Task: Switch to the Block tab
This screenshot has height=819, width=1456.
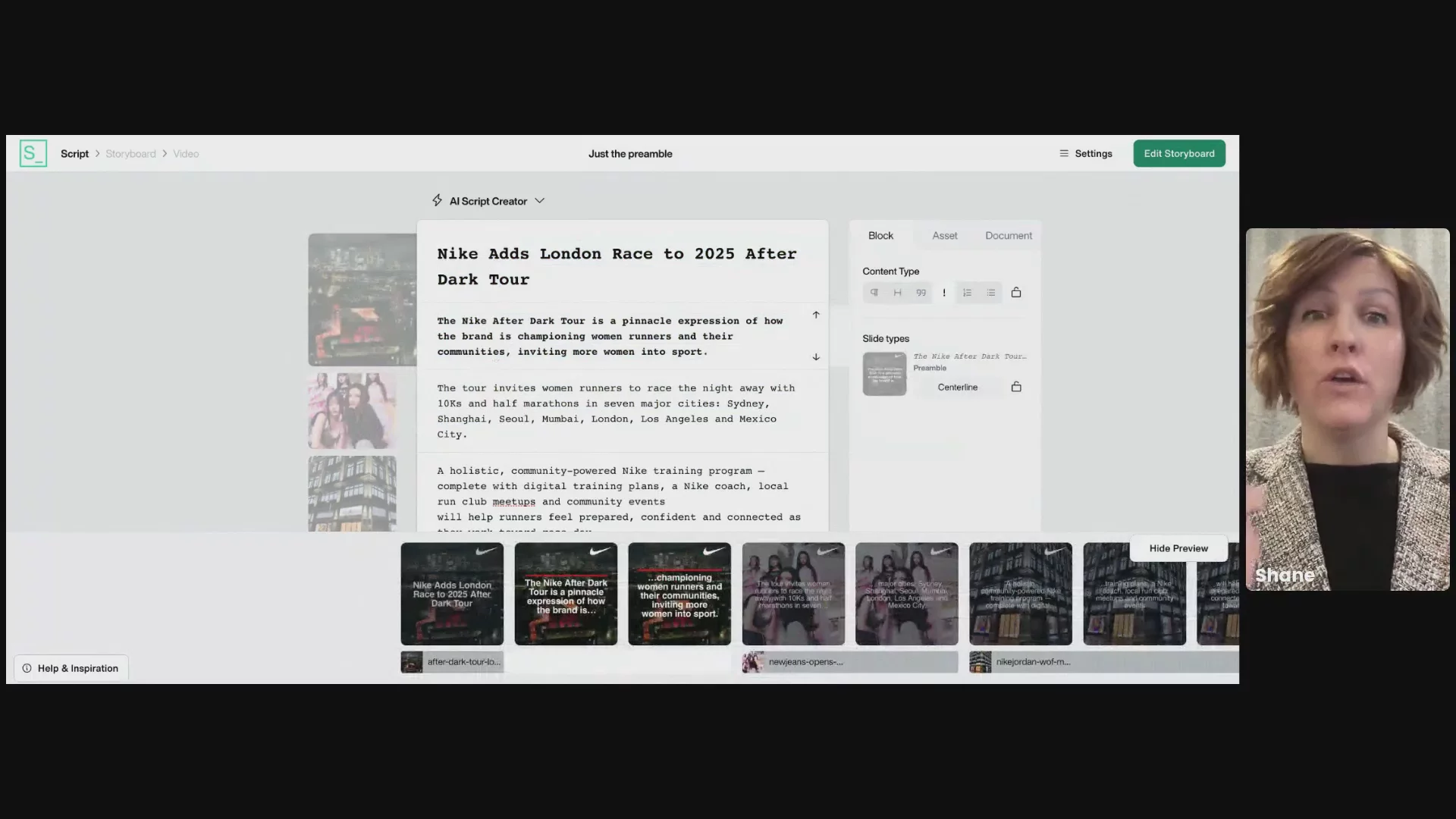Action: pyautogui.click(x=880, y=236)
